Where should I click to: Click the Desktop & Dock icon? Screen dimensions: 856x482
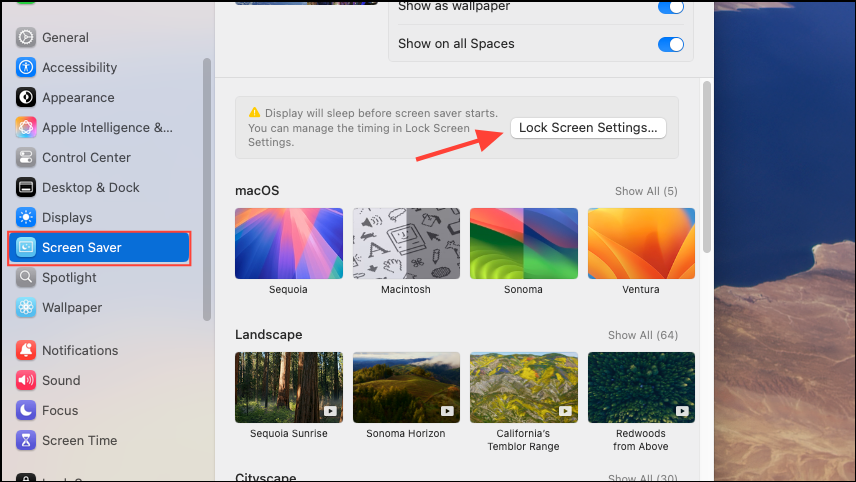[x=26, y=187]
